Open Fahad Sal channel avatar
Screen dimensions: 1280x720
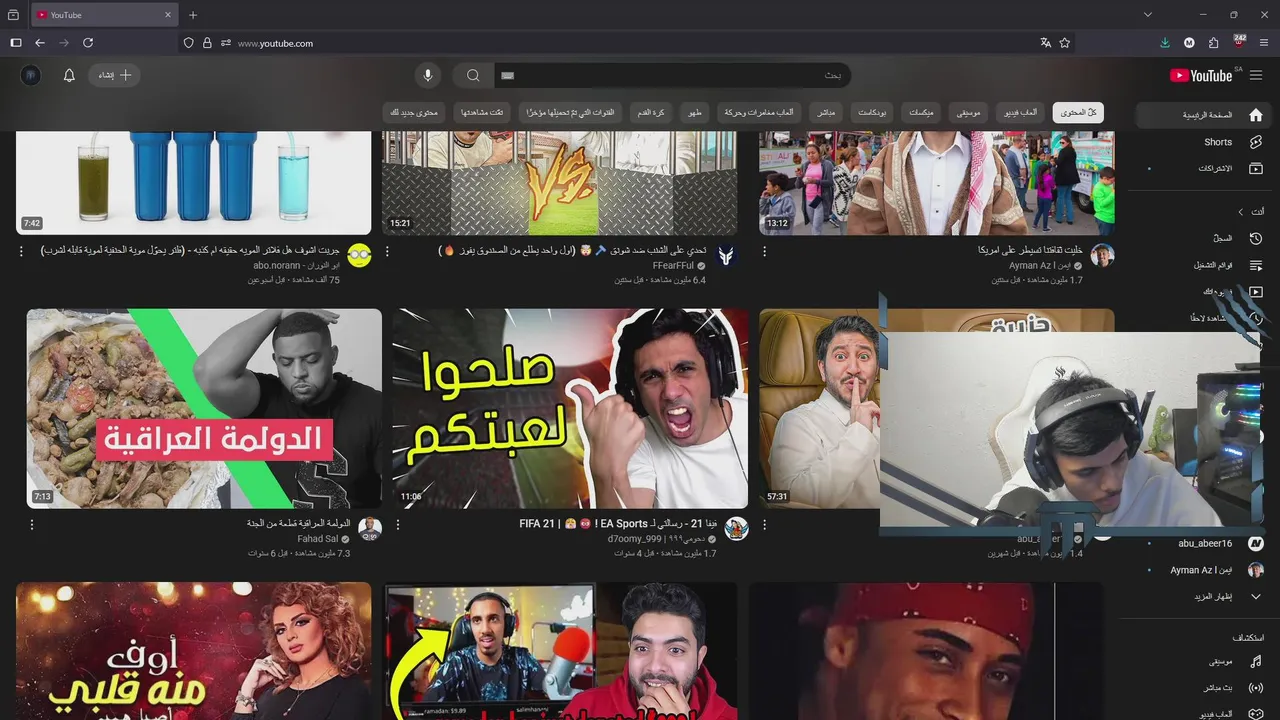(x=370, y=529)
